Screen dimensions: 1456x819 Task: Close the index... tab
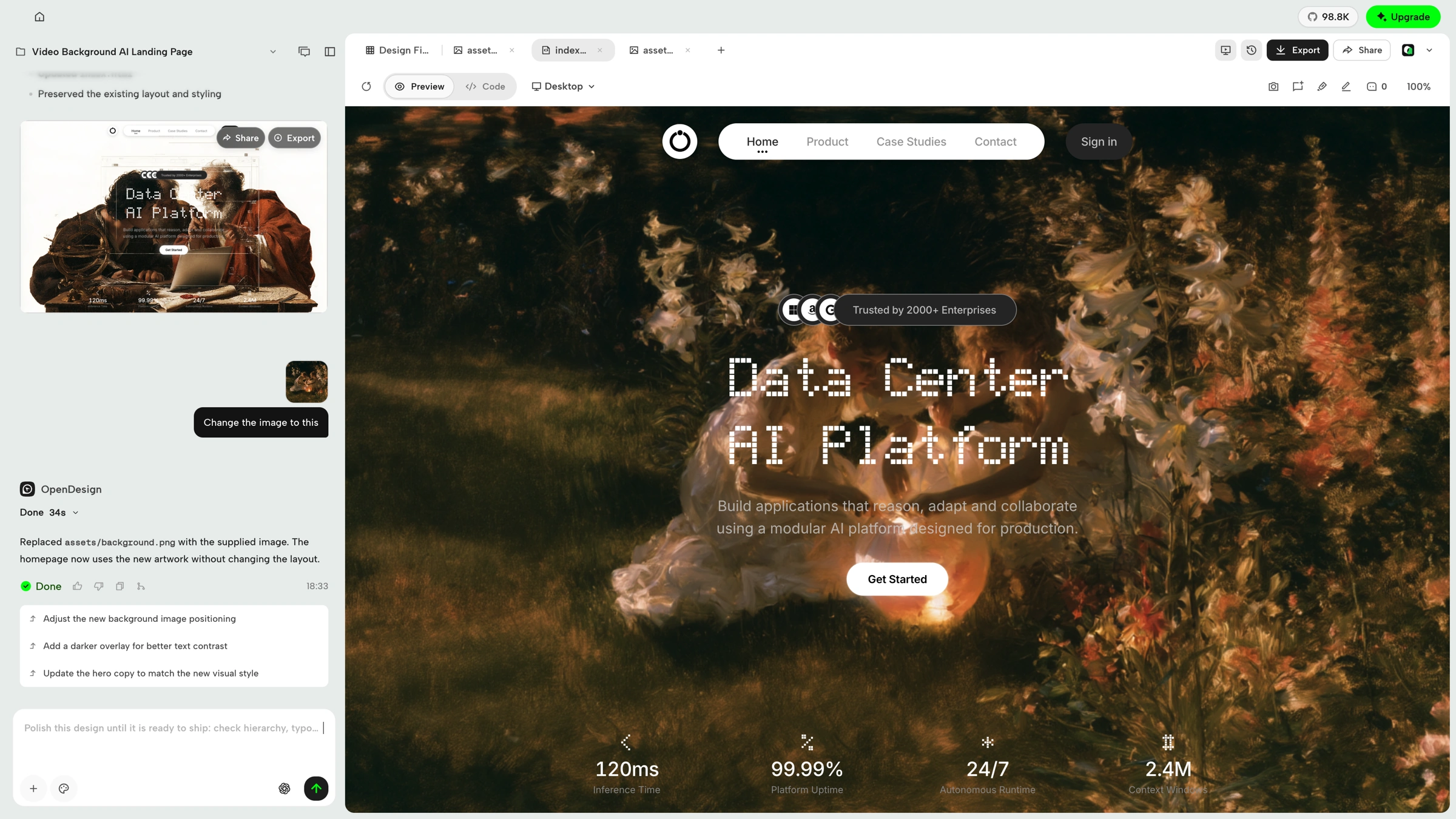pos(600,50)
